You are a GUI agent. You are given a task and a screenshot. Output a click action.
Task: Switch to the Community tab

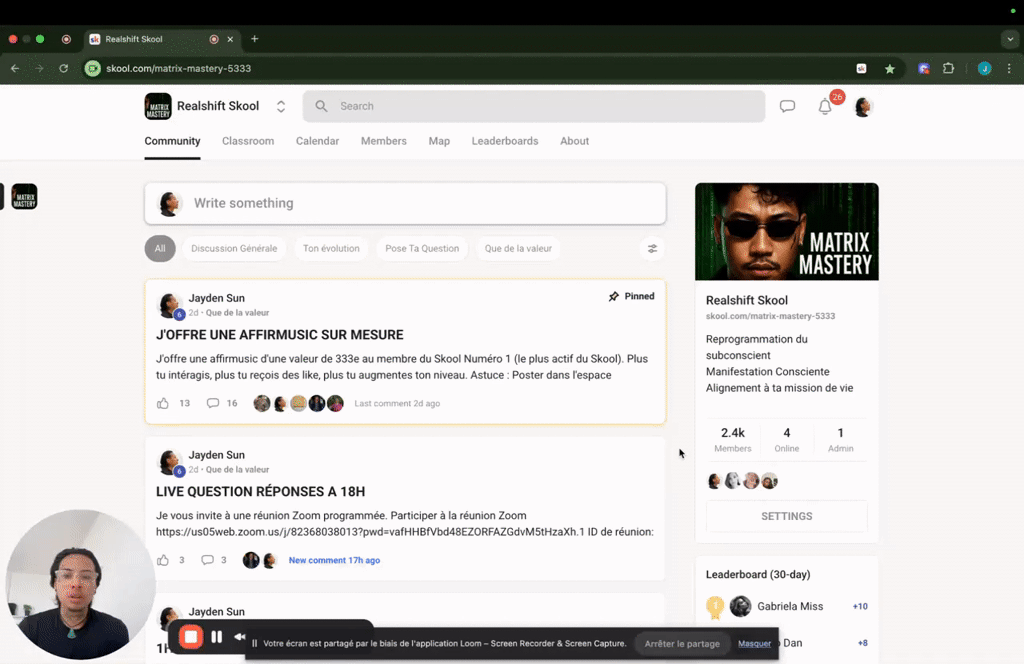[x=172, y=141]
